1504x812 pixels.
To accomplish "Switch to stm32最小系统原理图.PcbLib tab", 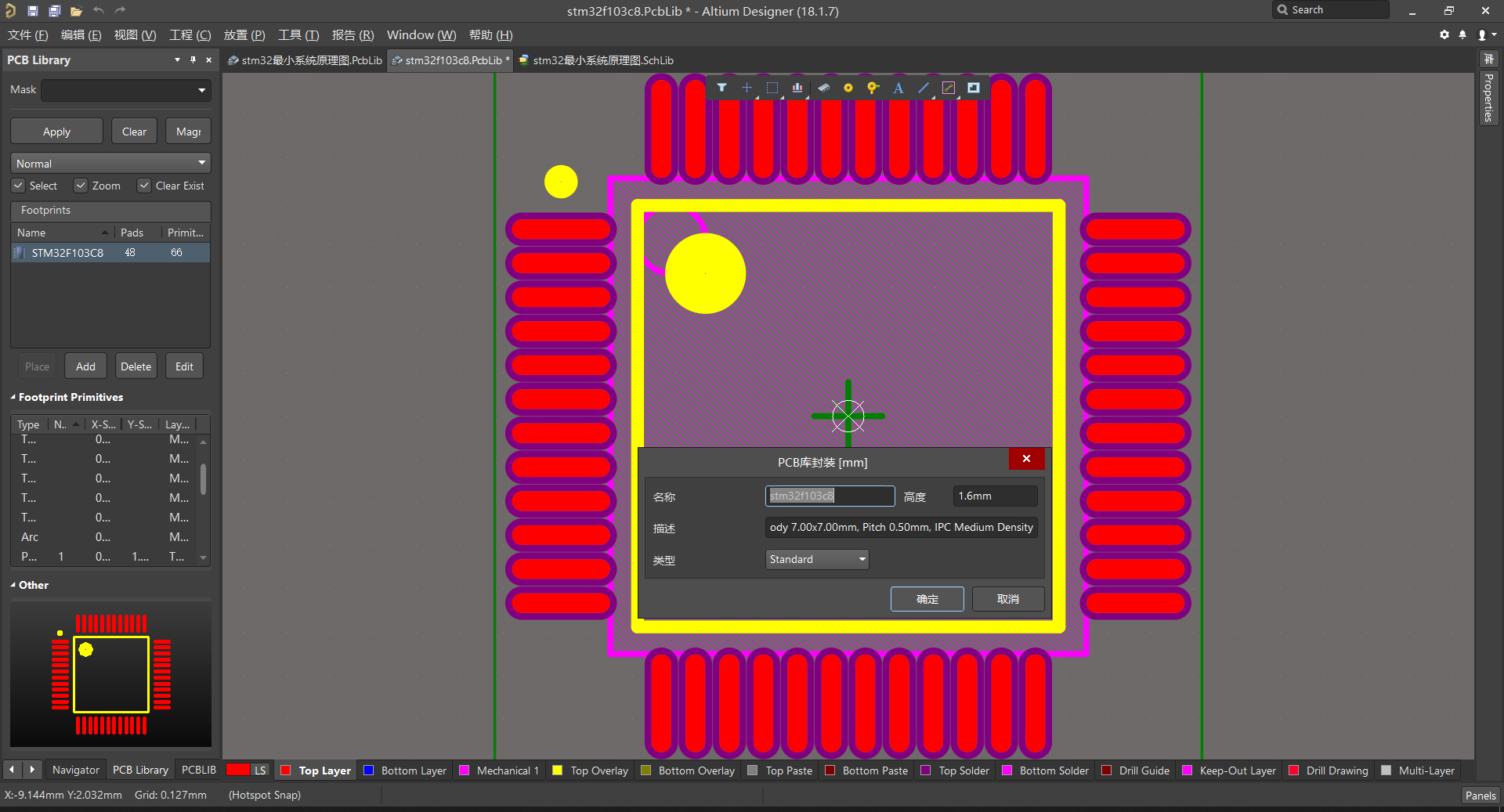I will 305,60.
